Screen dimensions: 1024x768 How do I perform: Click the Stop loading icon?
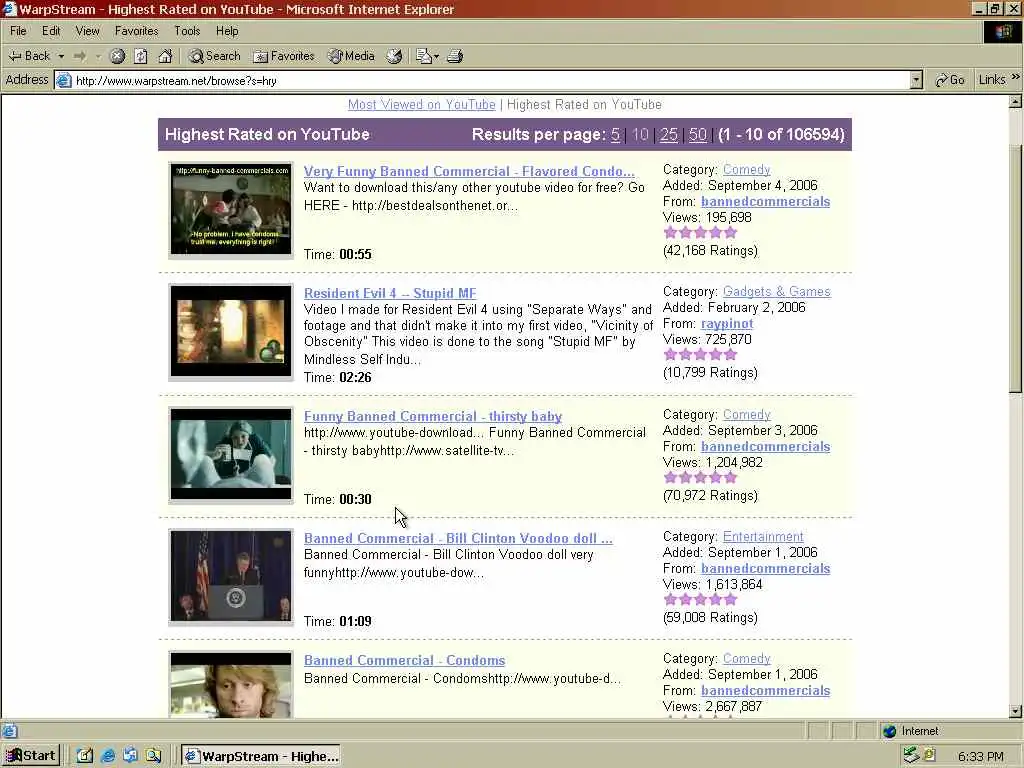point(117,56)
